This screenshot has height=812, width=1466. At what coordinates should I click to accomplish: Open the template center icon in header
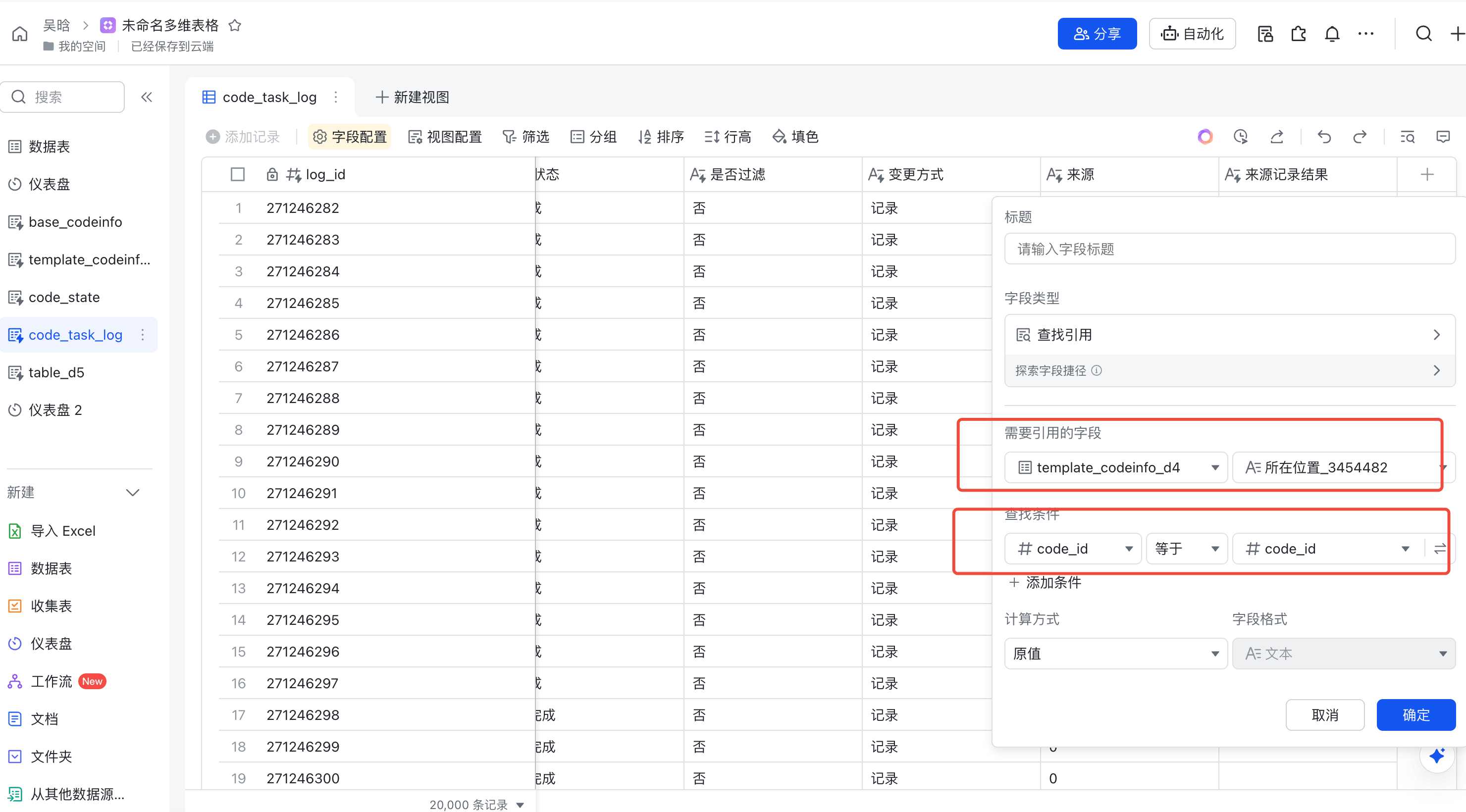click(x=1264, y=34)
